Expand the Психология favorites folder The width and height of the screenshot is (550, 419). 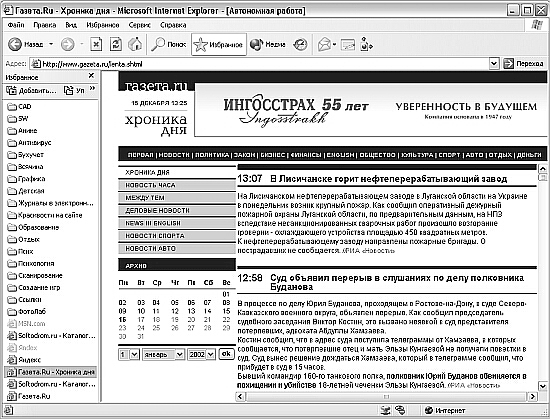pyautogui.click(x=31, y=264)
